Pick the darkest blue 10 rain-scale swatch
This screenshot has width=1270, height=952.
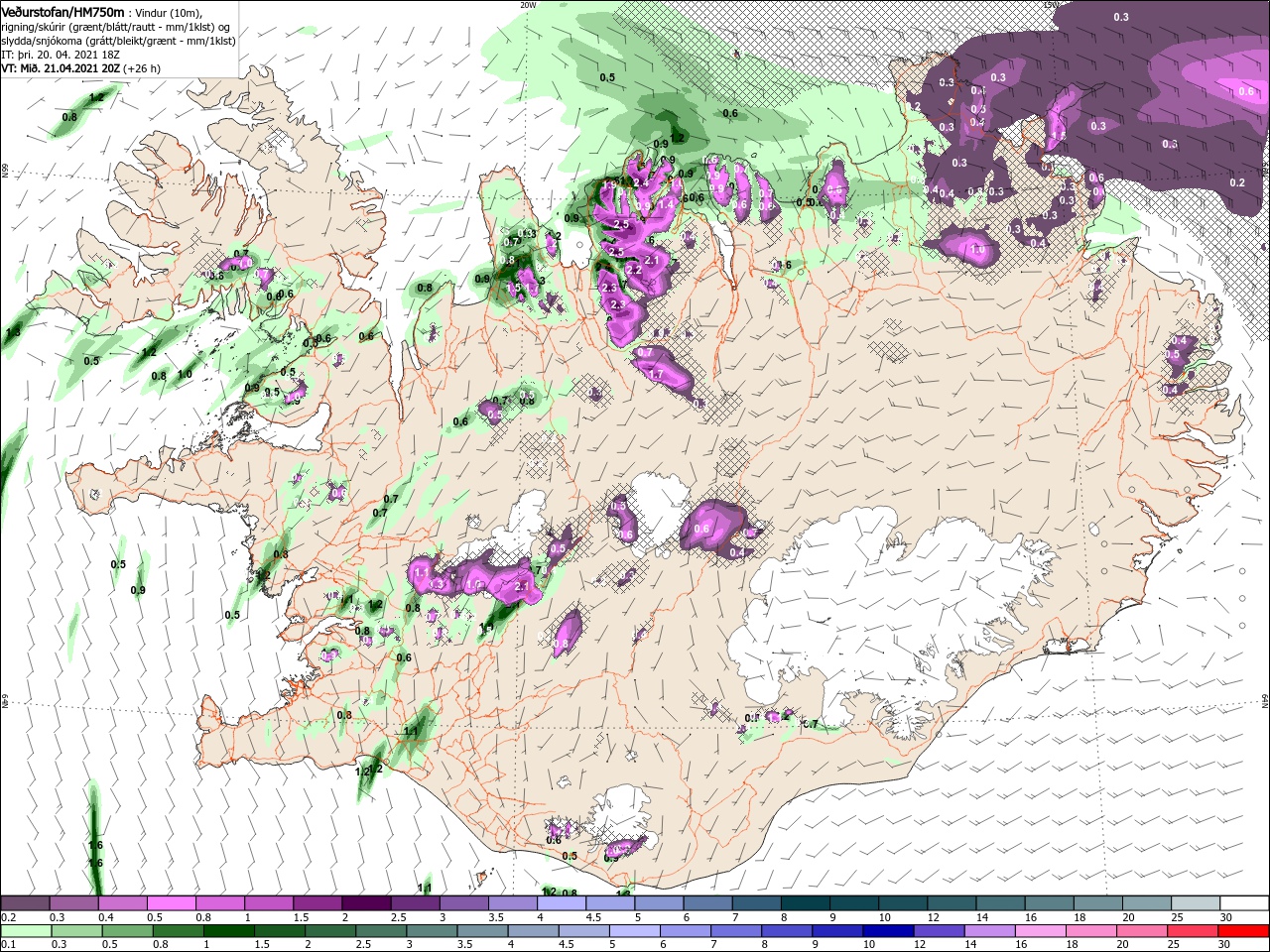[x=887, y=931]
